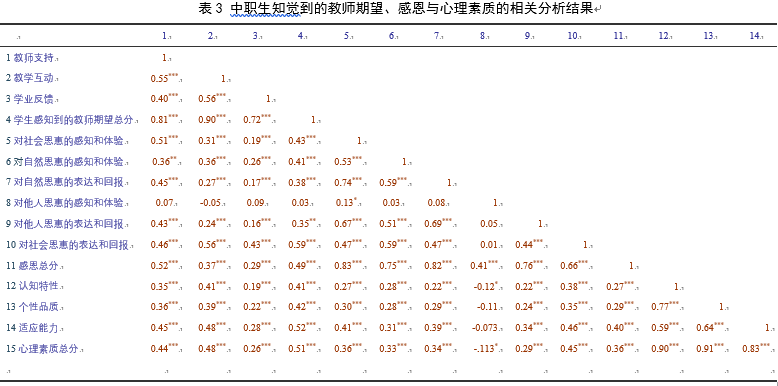This screenshot has width=778, height=386.
Task: Select row label 2 教学互动
Action: tap(30, 78)
